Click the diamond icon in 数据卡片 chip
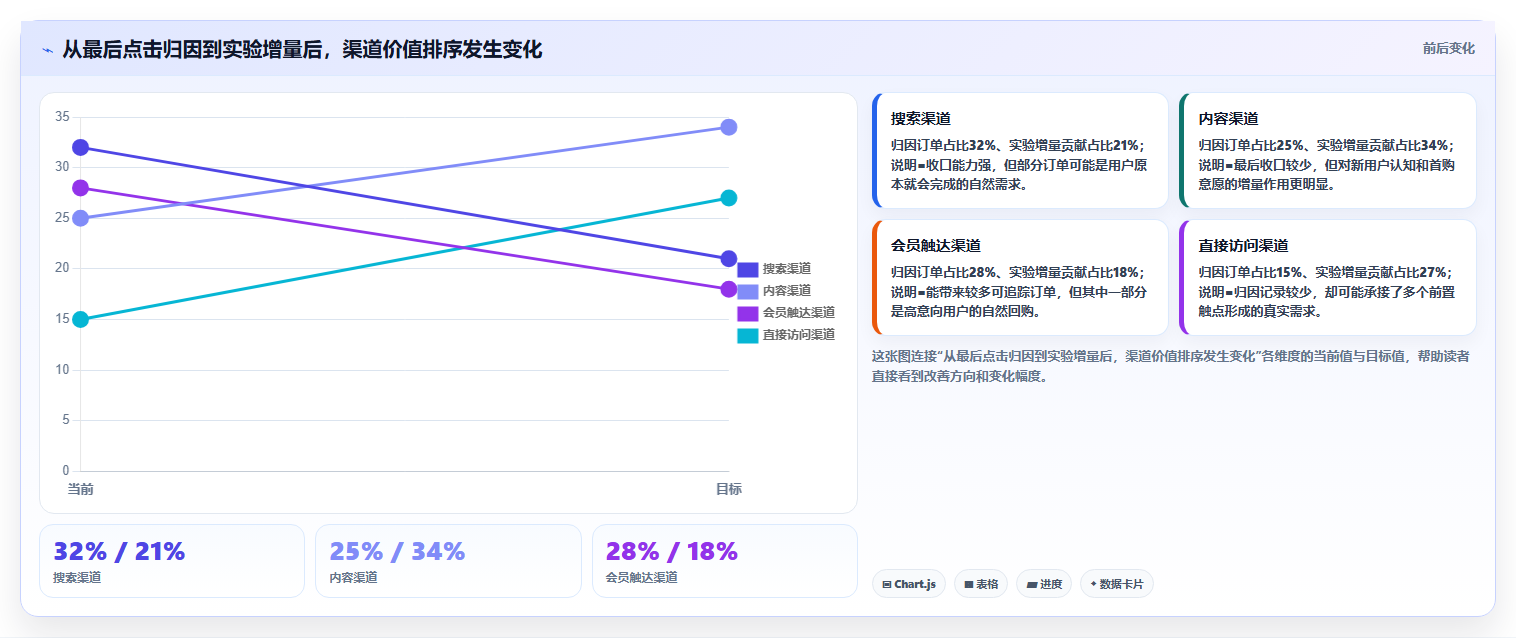 (1093, 584)
